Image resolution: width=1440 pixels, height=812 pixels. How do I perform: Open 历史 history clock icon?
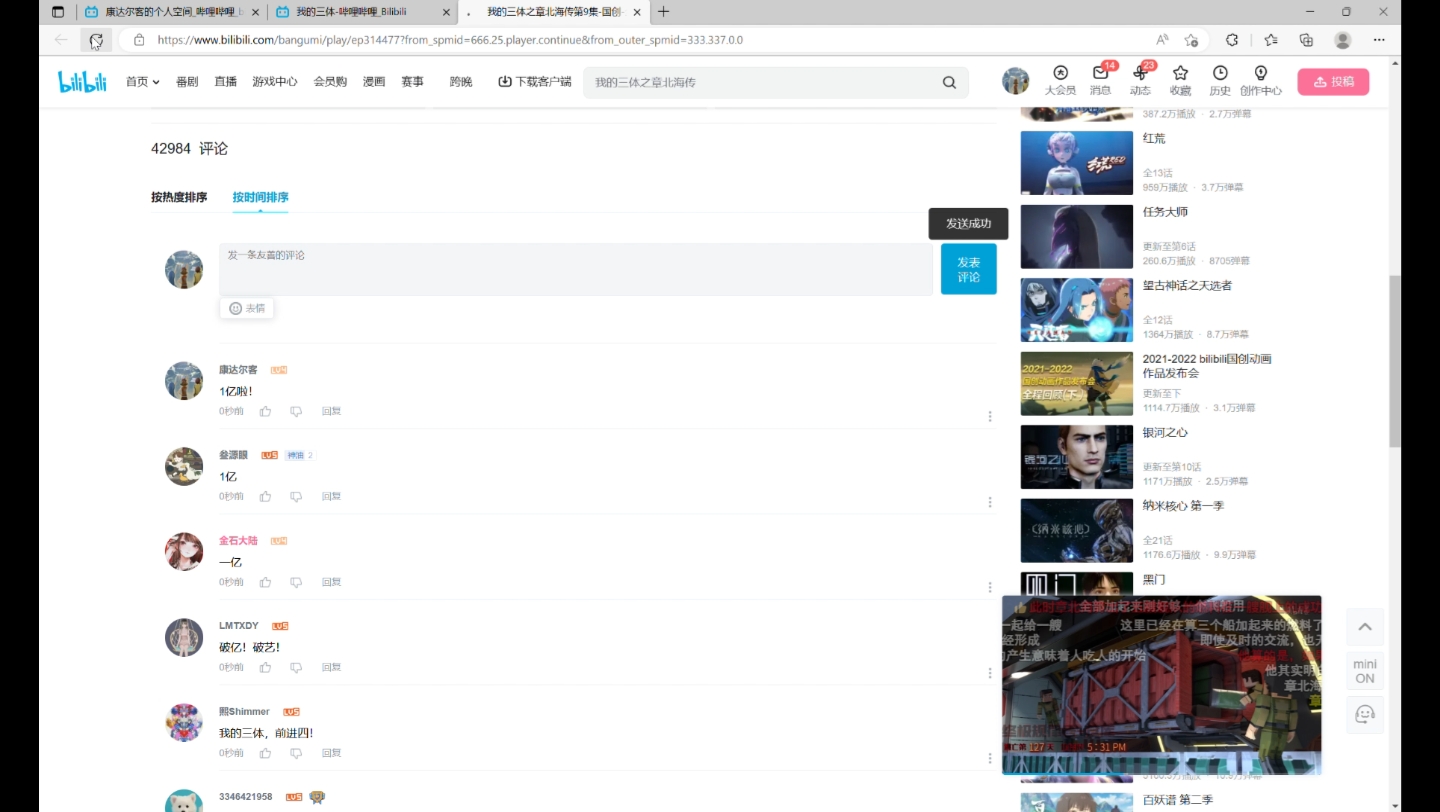[1220, 81]
